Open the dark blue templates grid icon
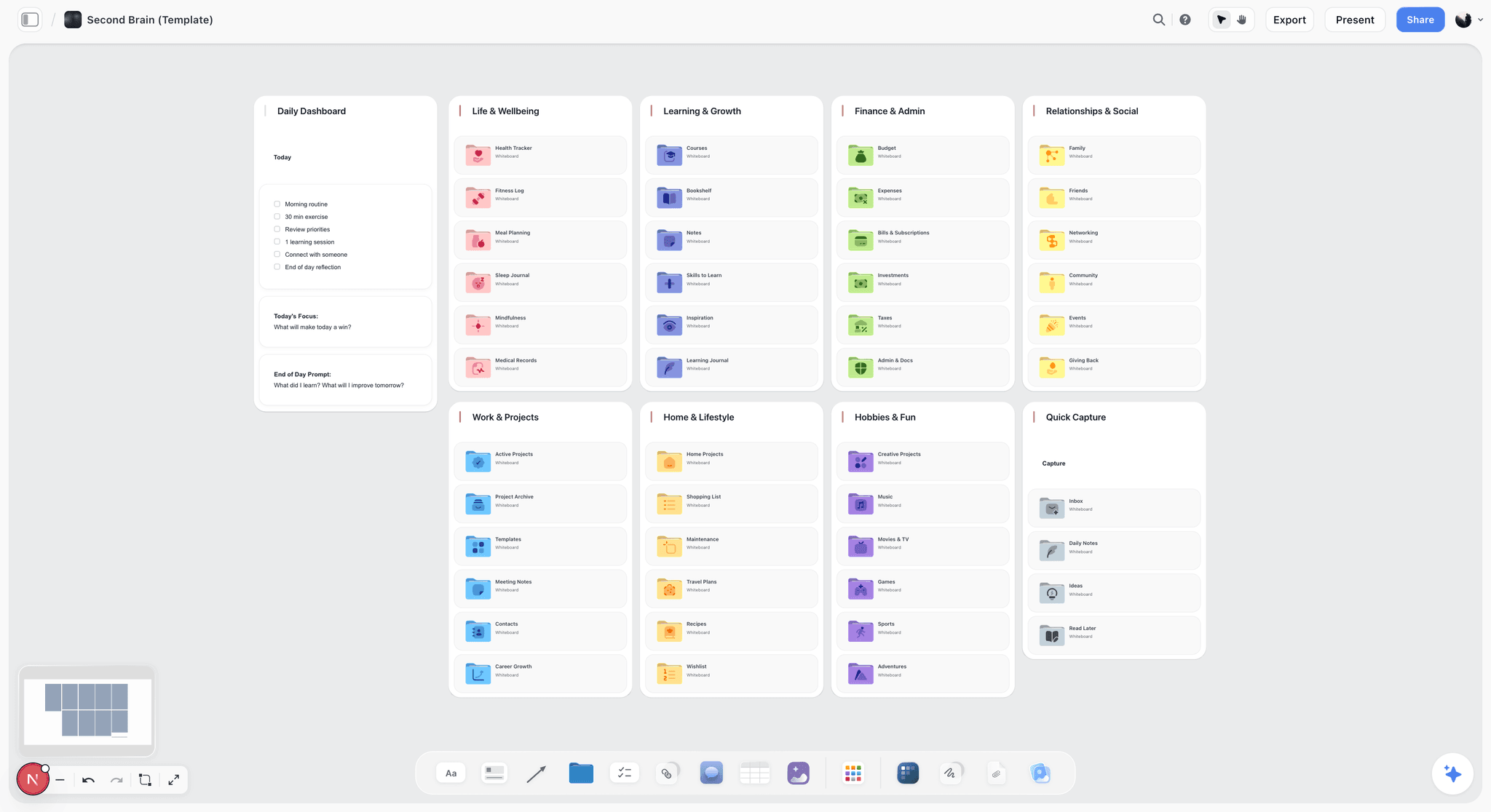 (x=908, y=773)
